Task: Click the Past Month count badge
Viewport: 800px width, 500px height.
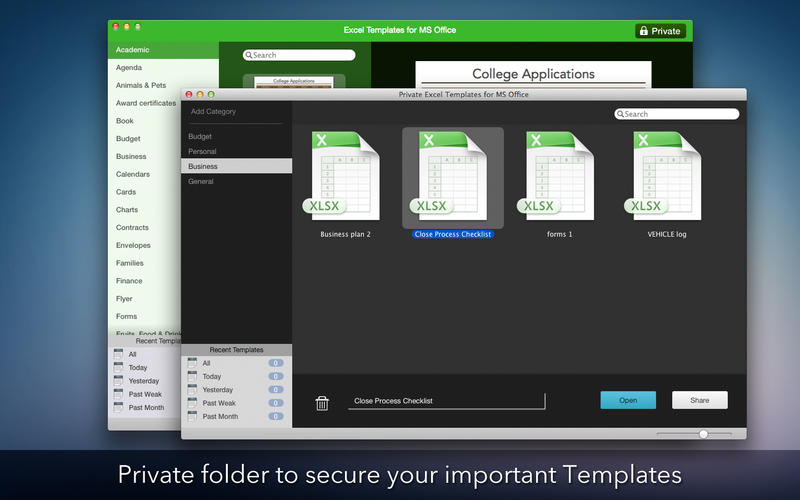Action: [x=276, y=416]
